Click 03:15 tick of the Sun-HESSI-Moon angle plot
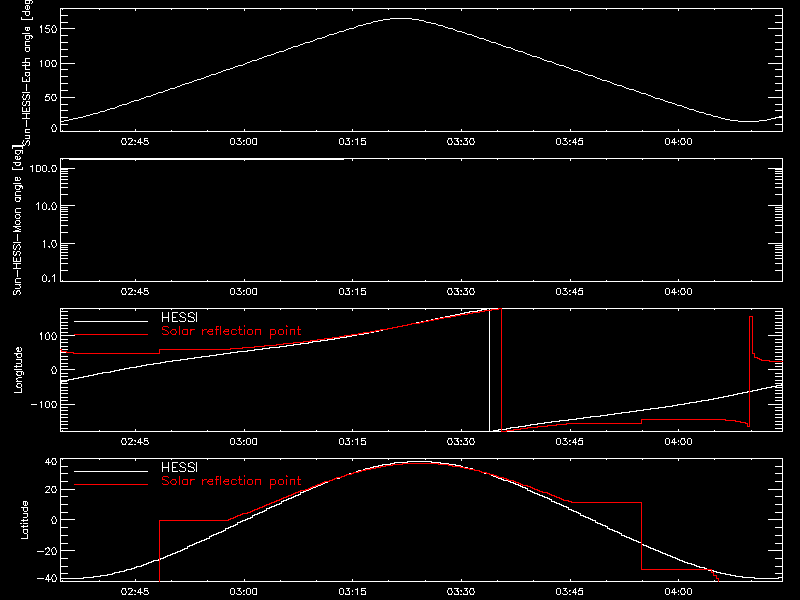 click(x=352, y=292)
